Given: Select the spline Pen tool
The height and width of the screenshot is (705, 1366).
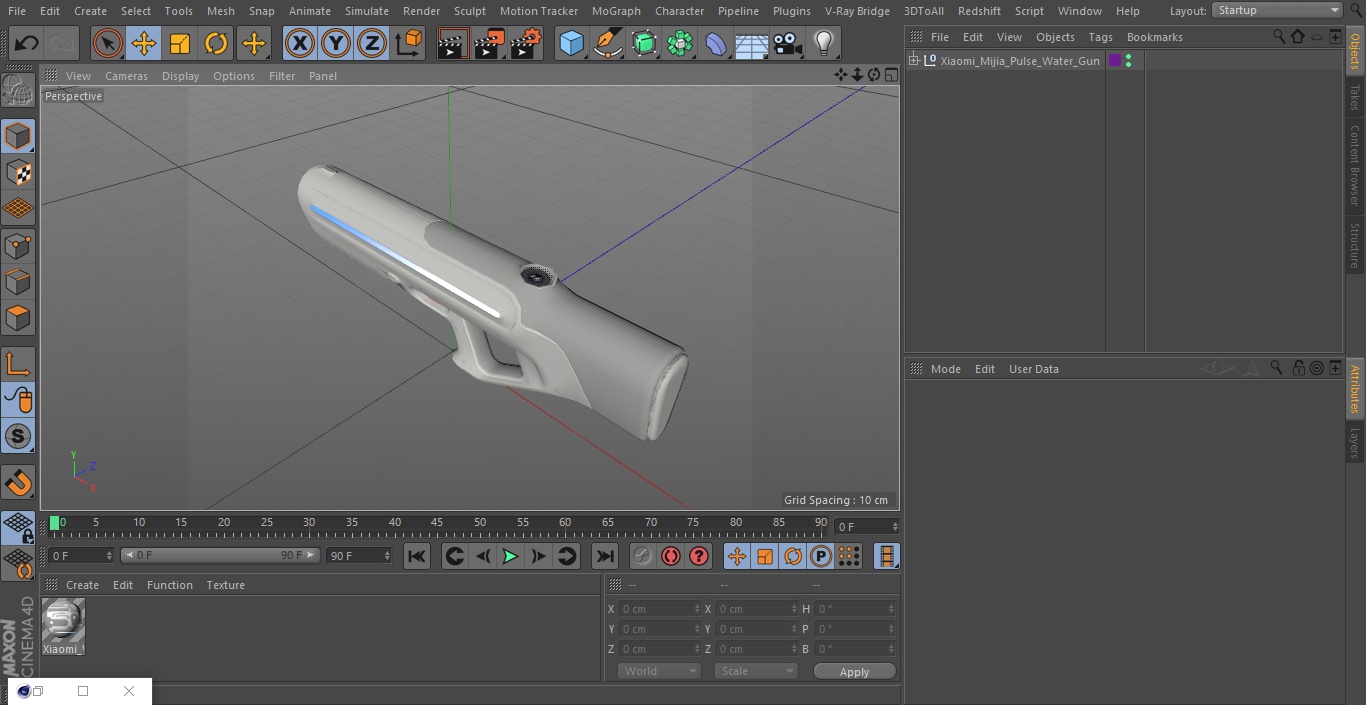Looking at the screenshot, I should pos(607,43).
